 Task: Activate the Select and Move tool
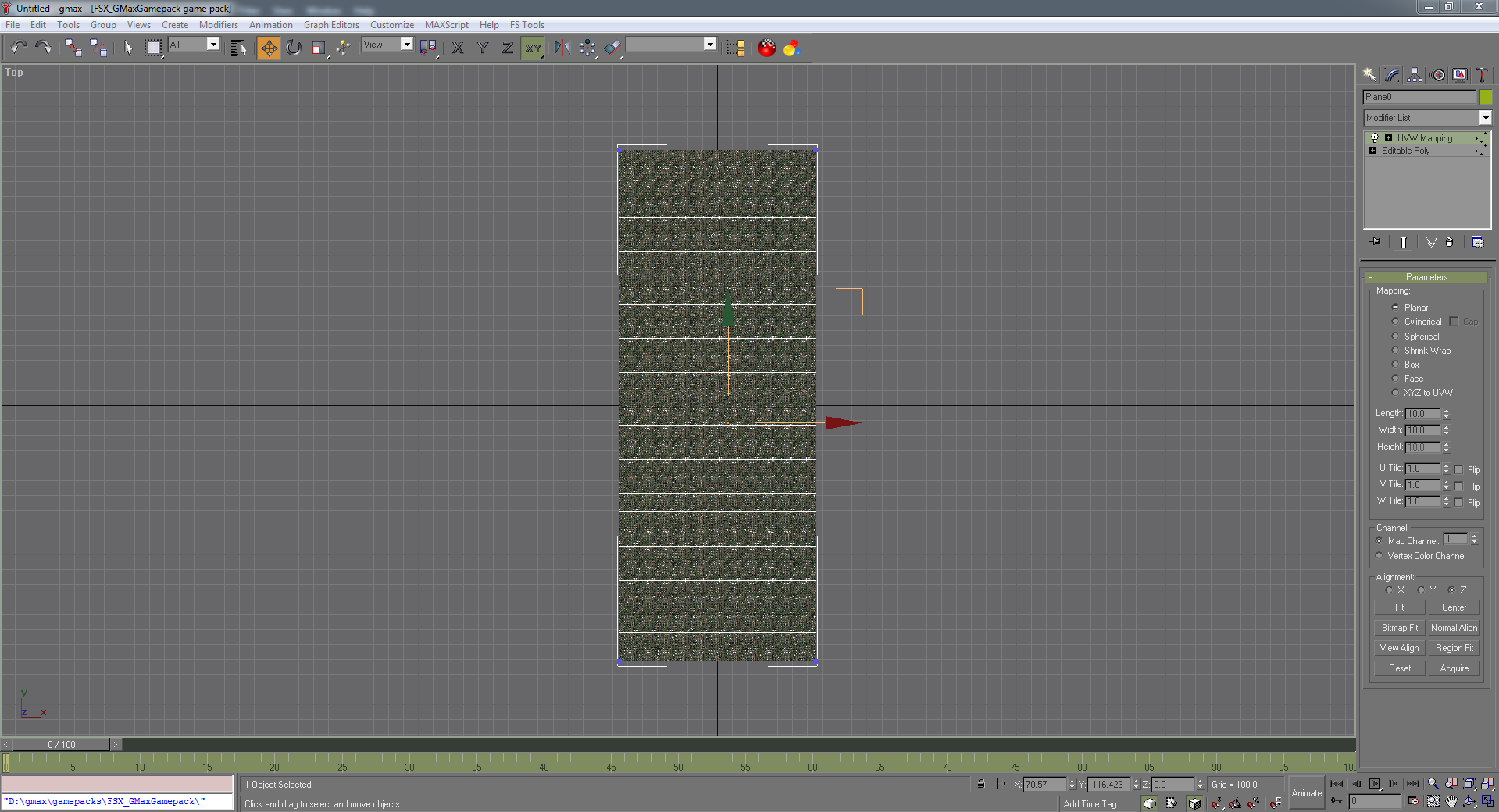click(x=268, y=48)
